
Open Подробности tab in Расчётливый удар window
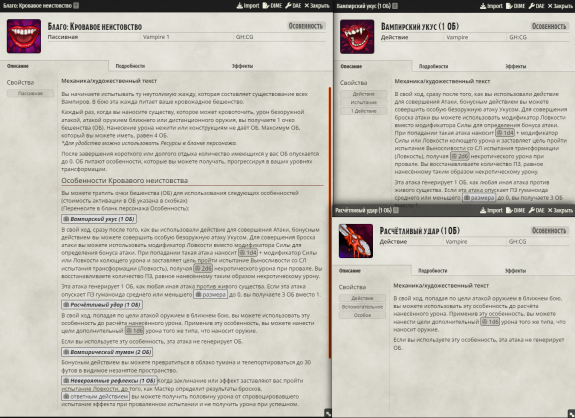tap(432, 271)
